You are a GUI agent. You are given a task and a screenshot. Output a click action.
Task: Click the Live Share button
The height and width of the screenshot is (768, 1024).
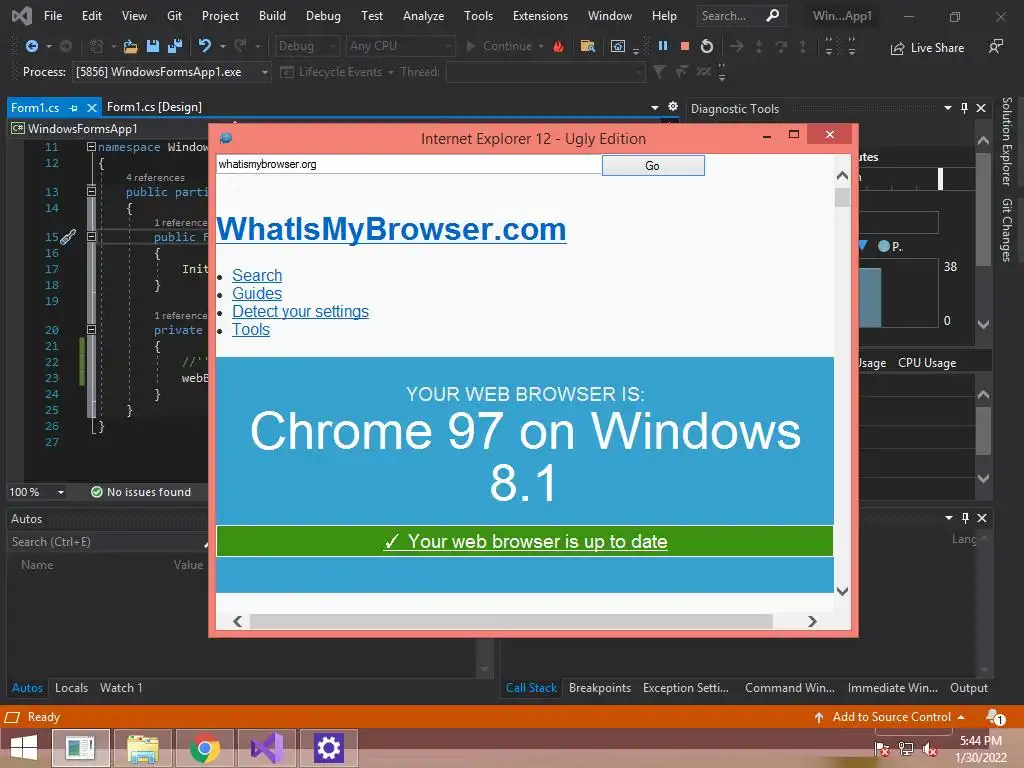click(x=927, y=48)
